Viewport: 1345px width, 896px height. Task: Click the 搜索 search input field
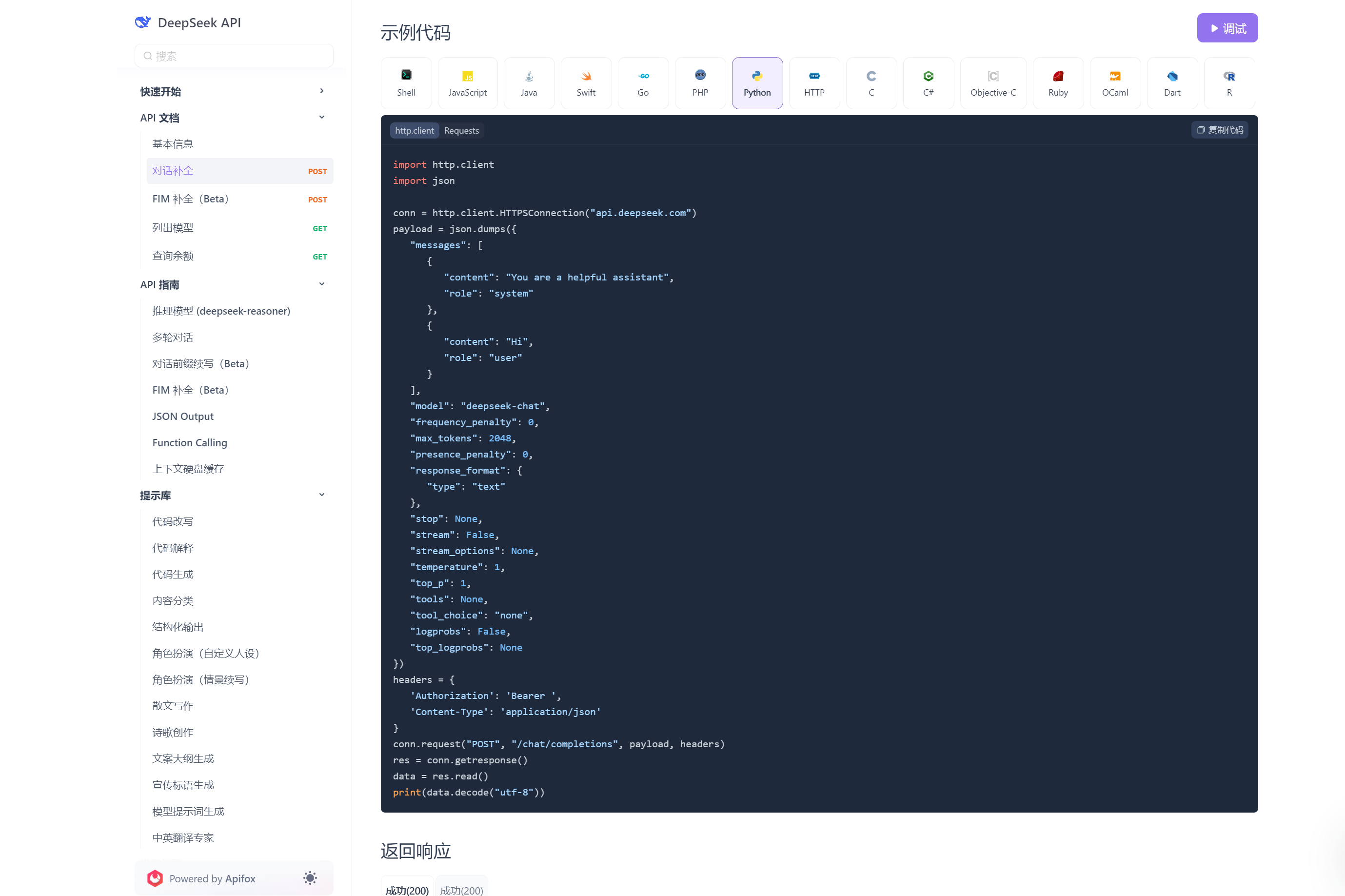(x=233, y=56)
